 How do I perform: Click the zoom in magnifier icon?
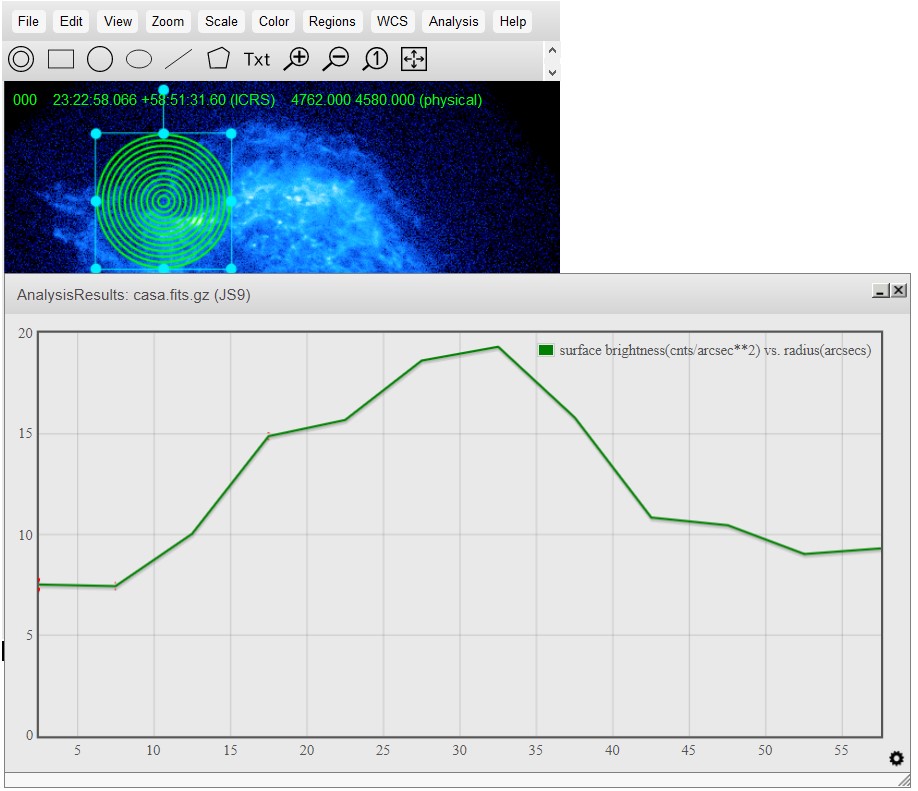296,59
